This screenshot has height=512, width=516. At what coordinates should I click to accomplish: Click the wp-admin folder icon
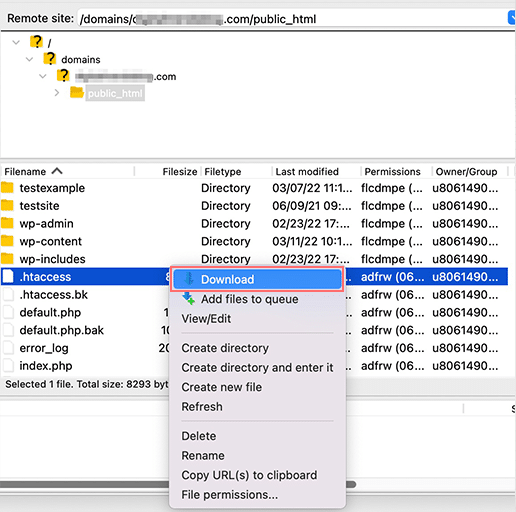click(7, 223)
